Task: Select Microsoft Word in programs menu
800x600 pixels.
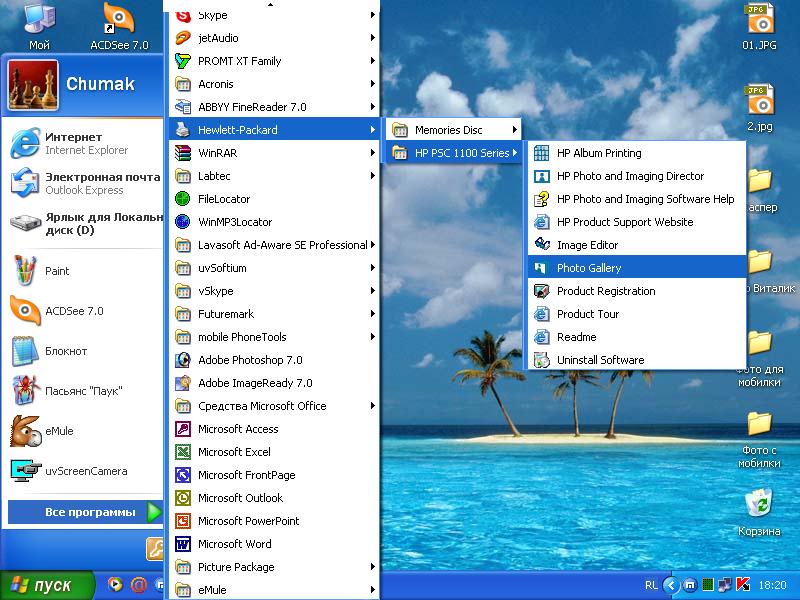Action: point(234,544)
